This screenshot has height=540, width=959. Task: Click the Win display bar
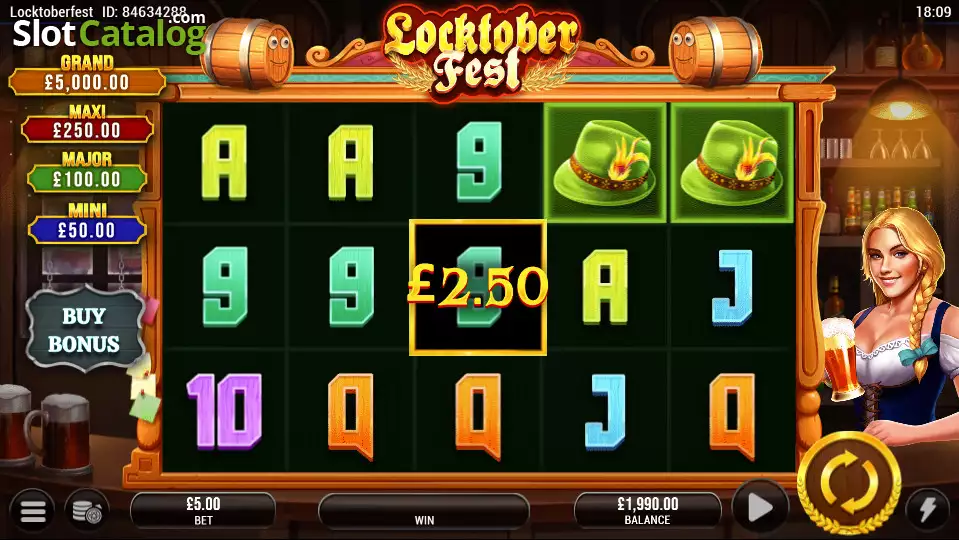click(424, 511)
